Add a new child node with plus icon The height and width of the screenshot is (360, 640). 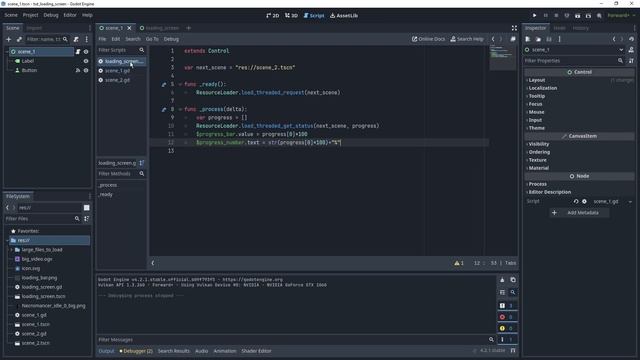[x=9, y=39]
